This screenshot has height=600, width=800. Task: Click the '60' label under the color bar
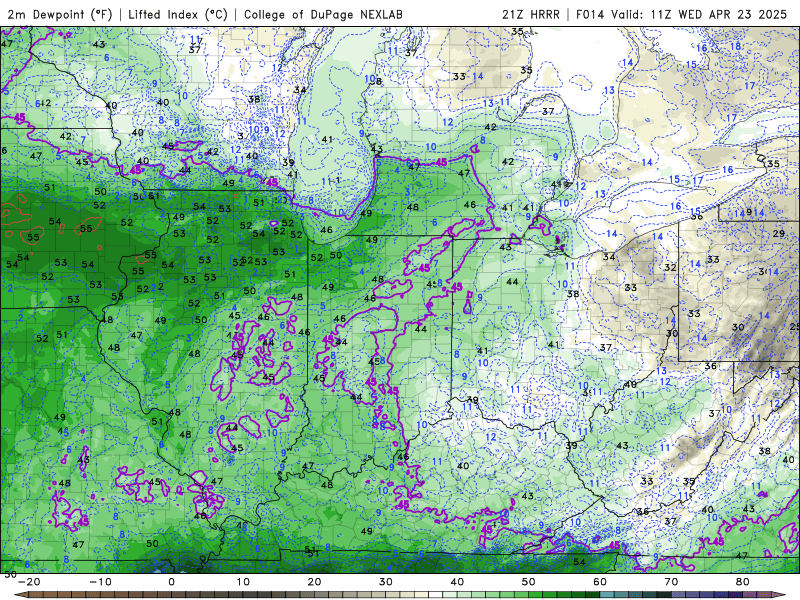pyautogui.click(x=600, y=582)
